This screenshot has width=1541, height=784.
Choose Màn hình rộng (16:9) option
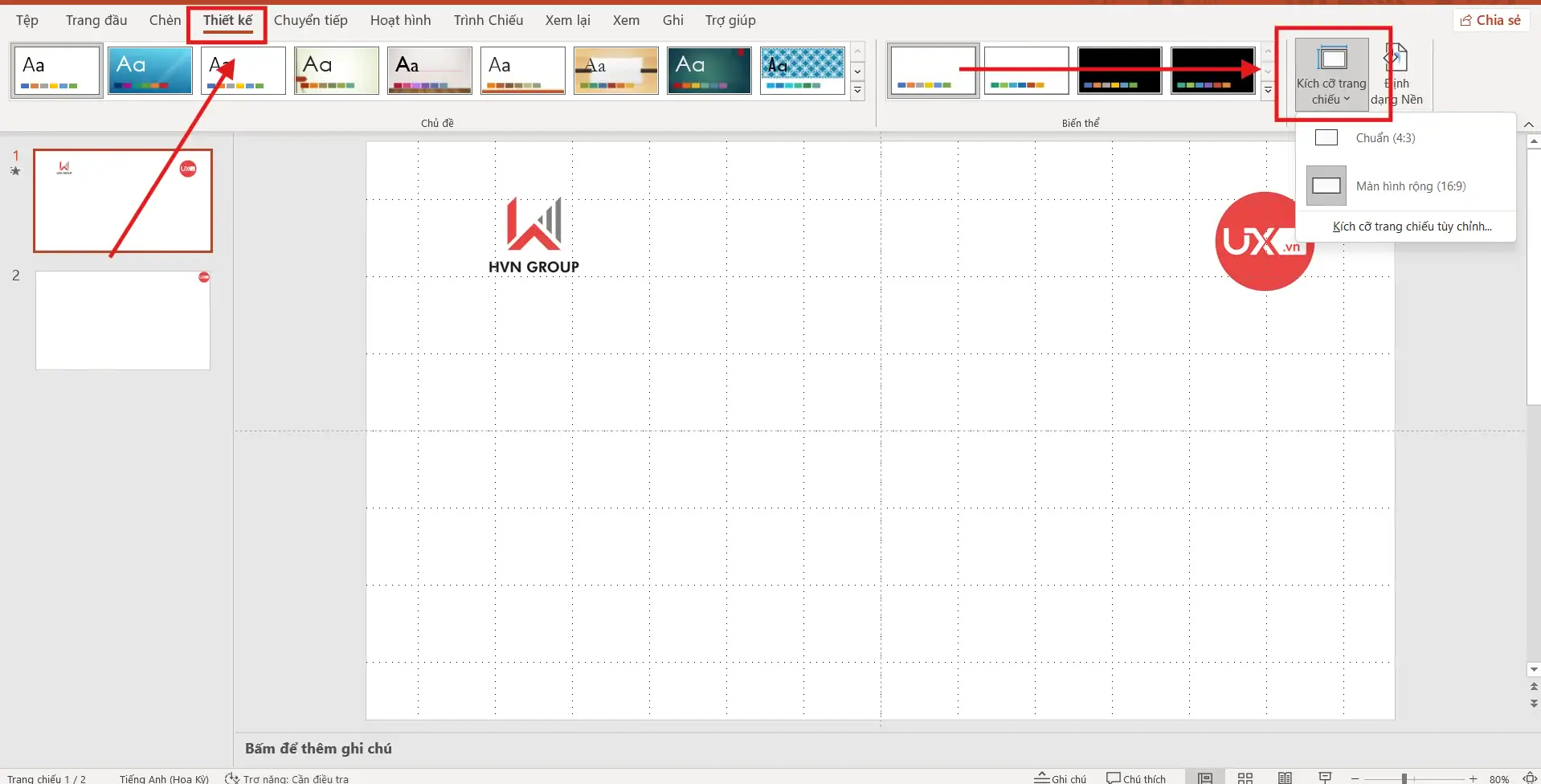pos(1410,186)
